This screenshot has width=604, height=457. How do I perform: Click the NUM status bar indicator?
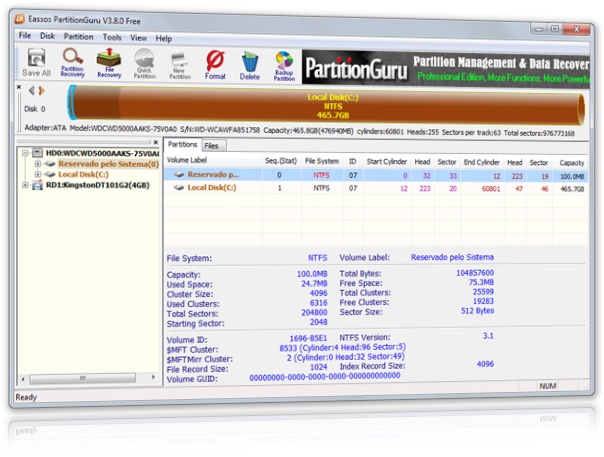[548, 386]
